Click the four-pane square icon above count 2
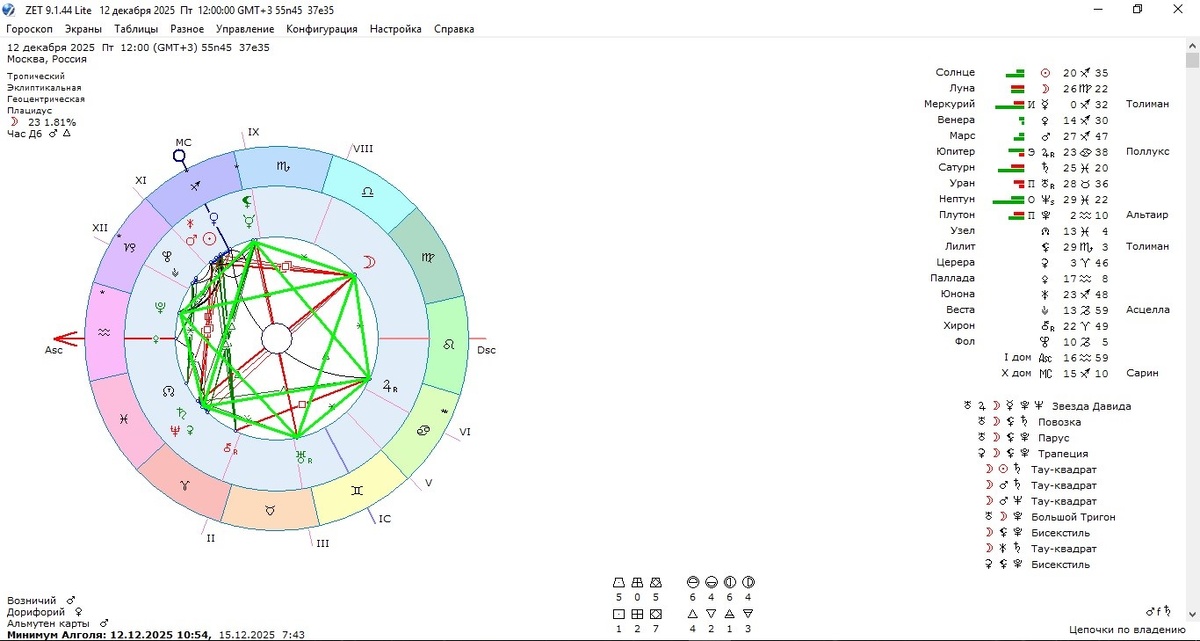 tap(637, 613)
